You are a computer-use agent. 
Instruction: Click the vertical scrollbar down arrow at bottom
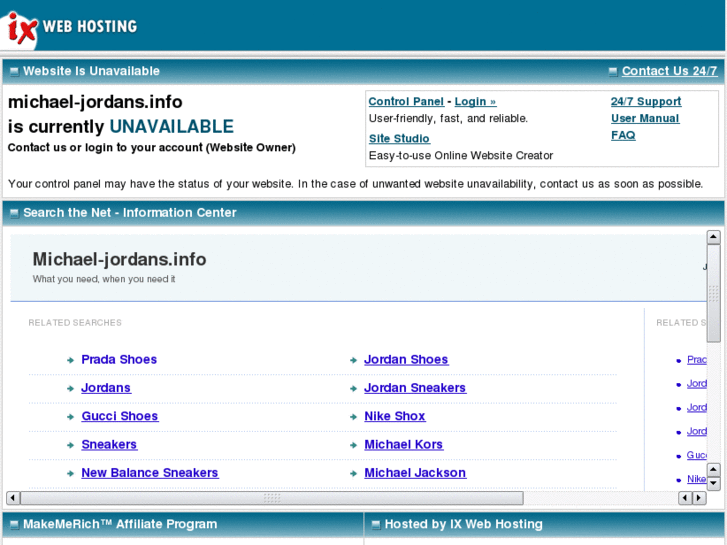(x=714, y=484)
